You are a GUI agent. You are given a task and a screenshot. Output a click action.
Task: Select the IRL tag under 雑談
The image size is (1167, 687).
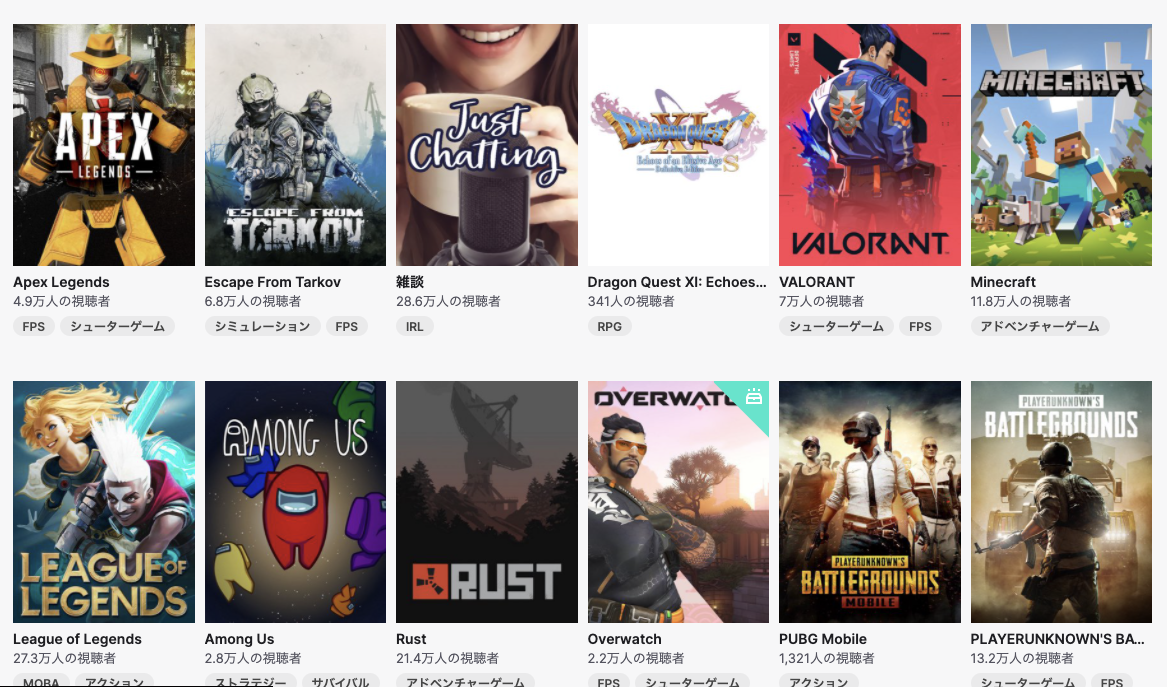(x=415, y=326)
